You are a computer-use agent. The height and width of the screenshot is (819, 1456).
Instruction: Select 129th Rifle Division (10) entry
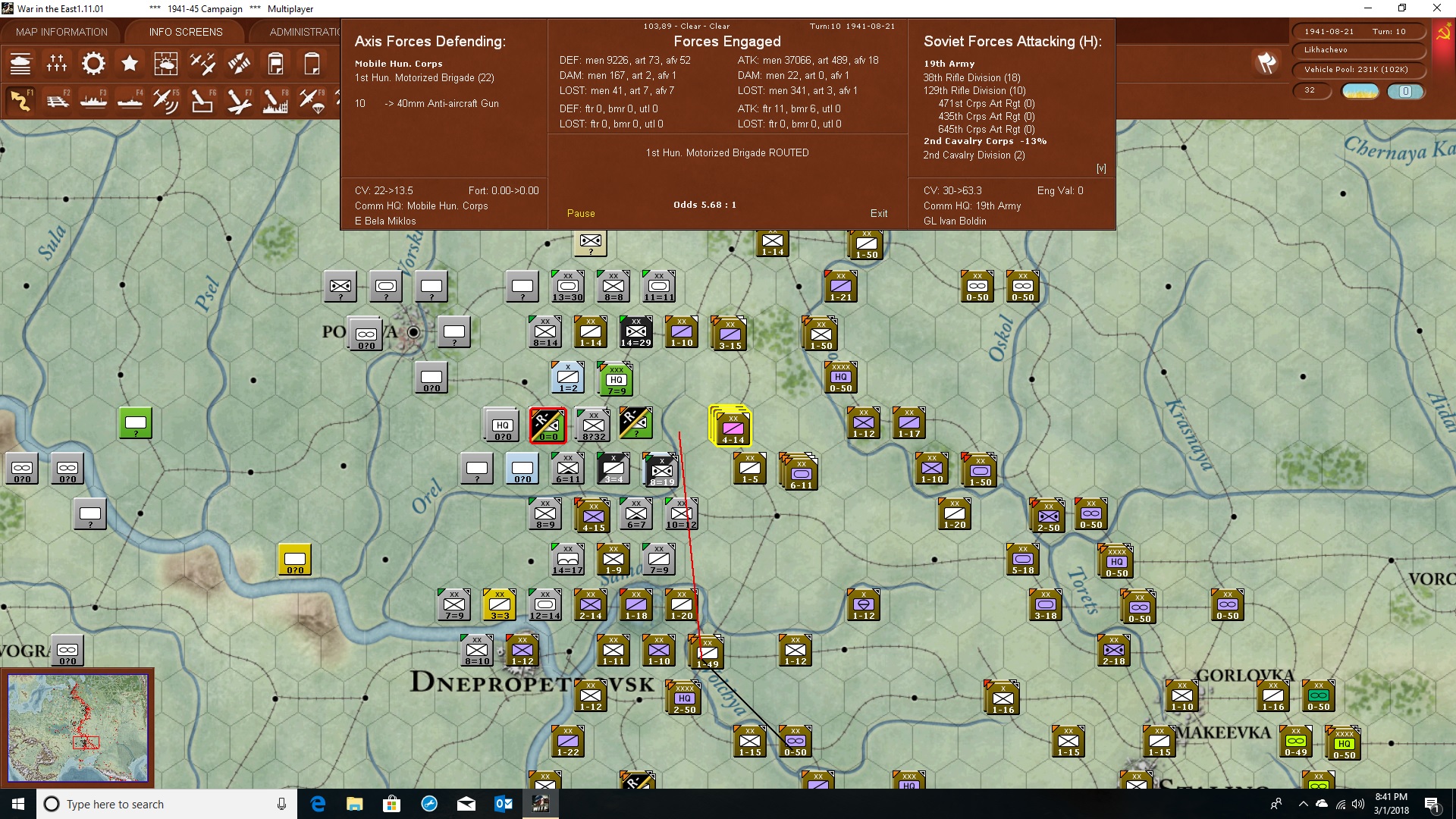(x=974, y=91)
